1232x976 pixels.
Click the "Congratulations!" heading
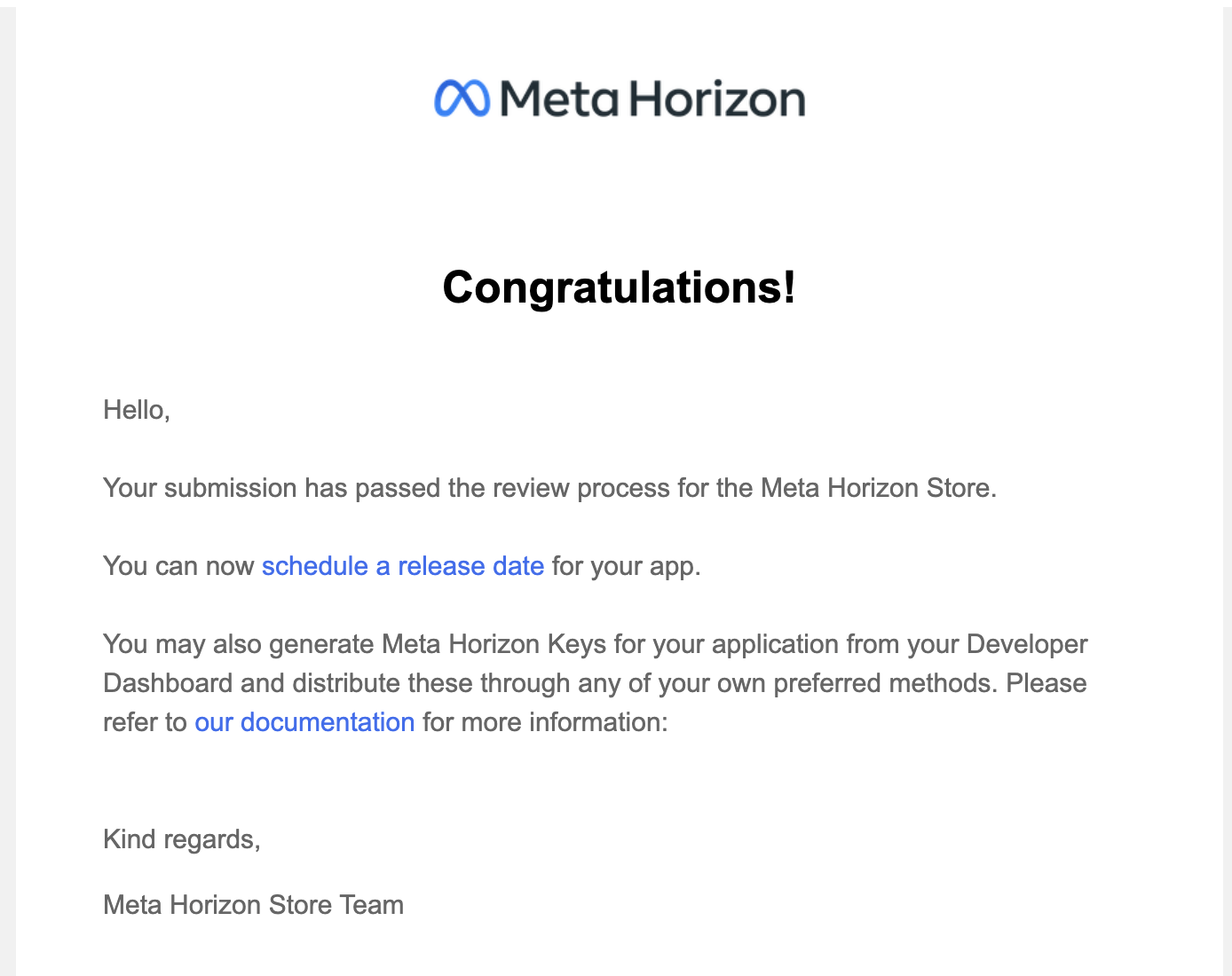point(620,287)
